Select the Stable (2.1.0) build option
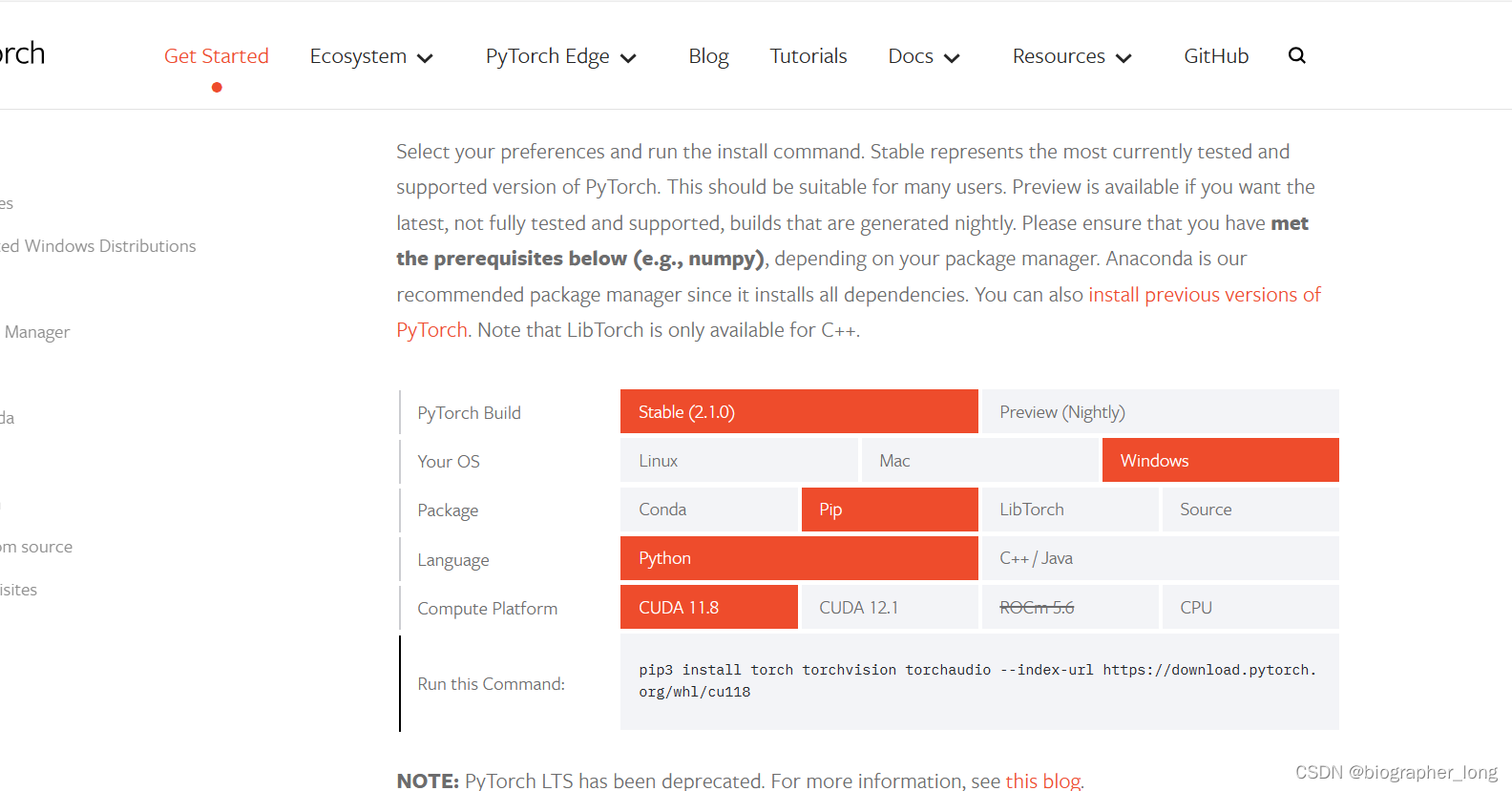Viewport: 1512px width, 791px height. 799,411
